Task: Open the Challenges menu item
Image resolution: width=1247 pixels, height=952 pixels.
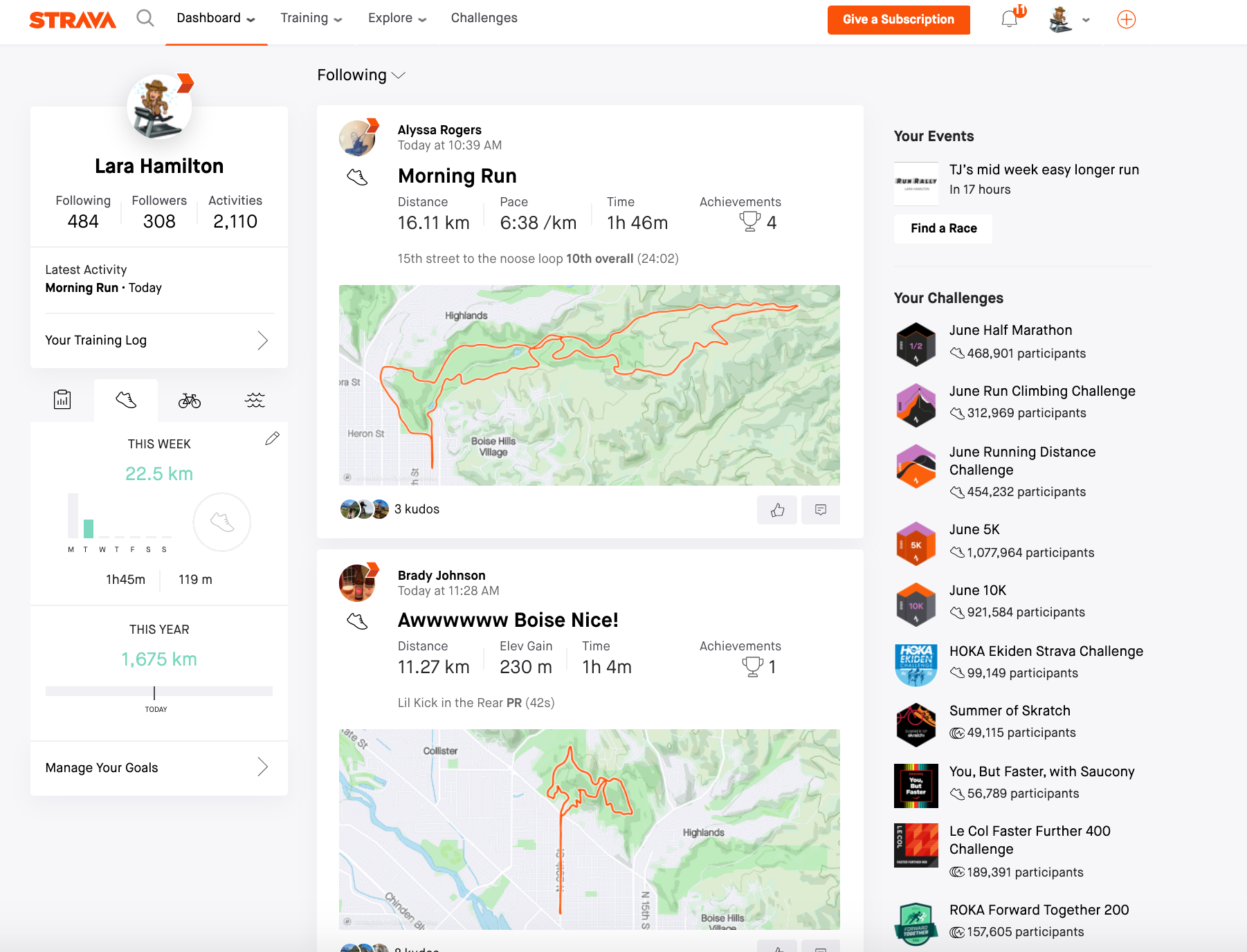Action: coord(484,18)
